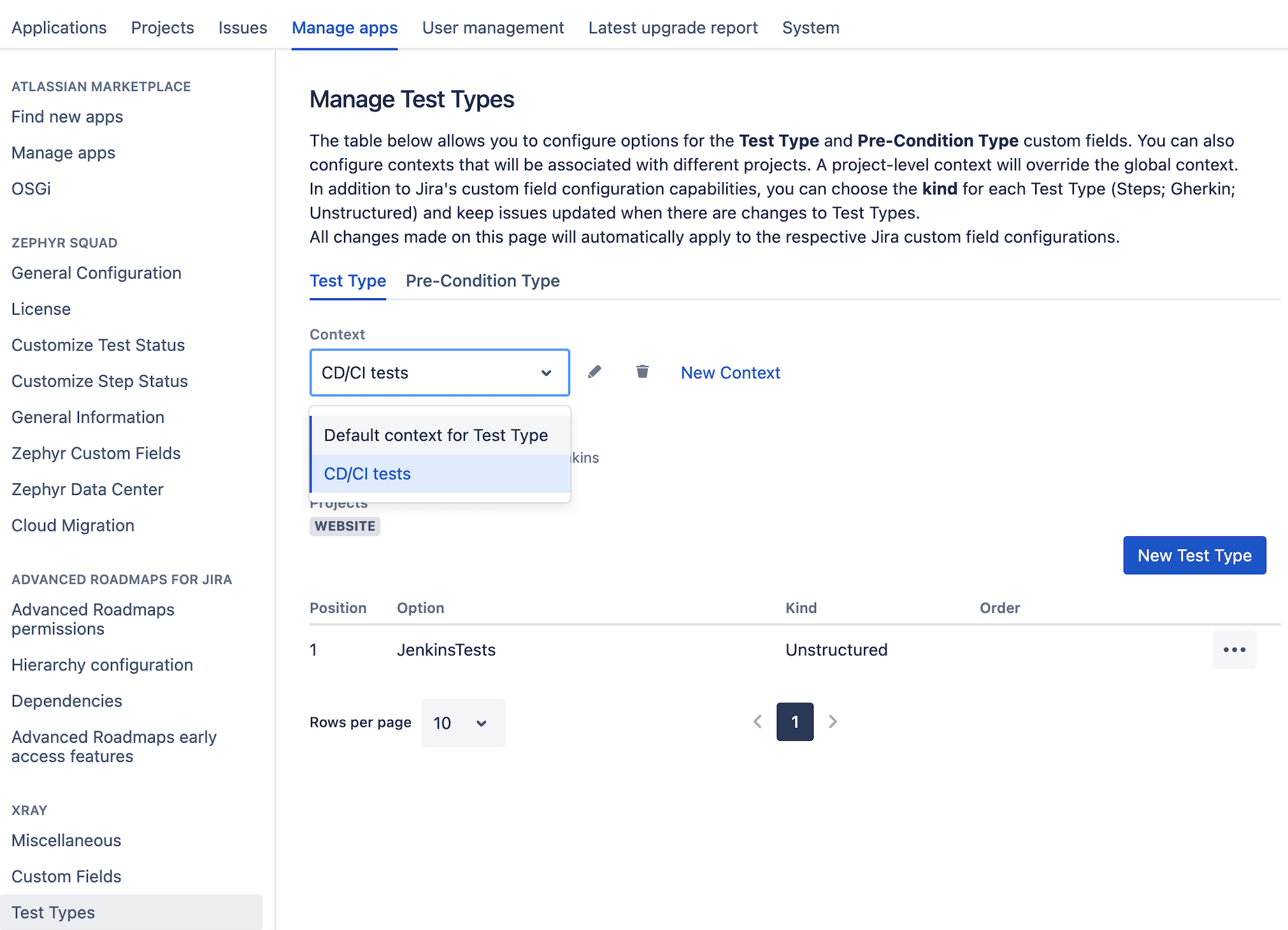
Task: Open Customize Test Status link
Action: (98, 345)
